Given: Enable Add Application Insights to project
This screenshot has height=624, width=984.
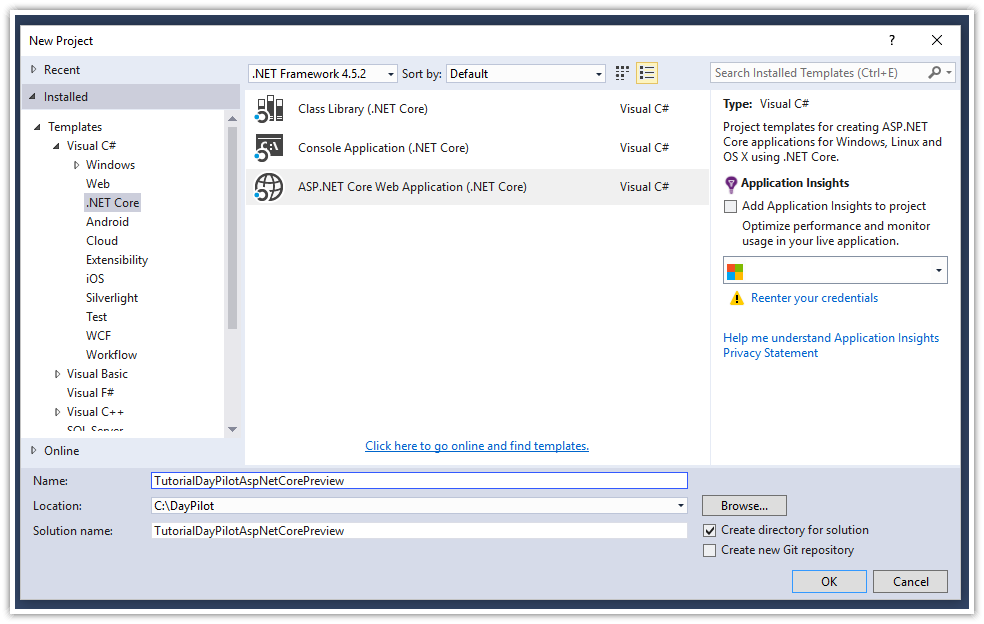Looking at the screenshot, I should [x=730, y=207].
